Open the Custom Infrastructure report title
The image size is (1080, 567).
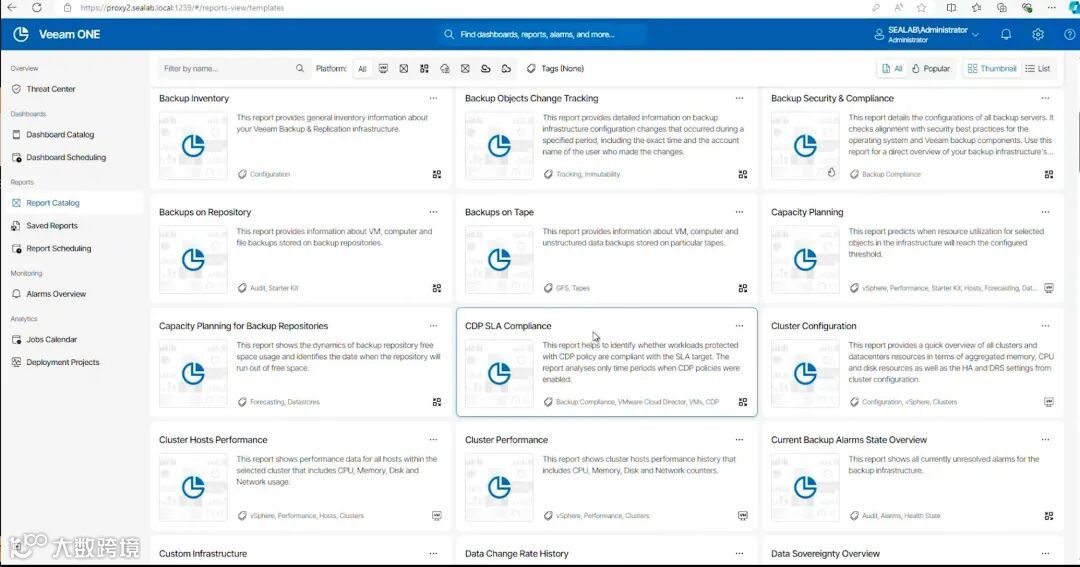[202, 553]
